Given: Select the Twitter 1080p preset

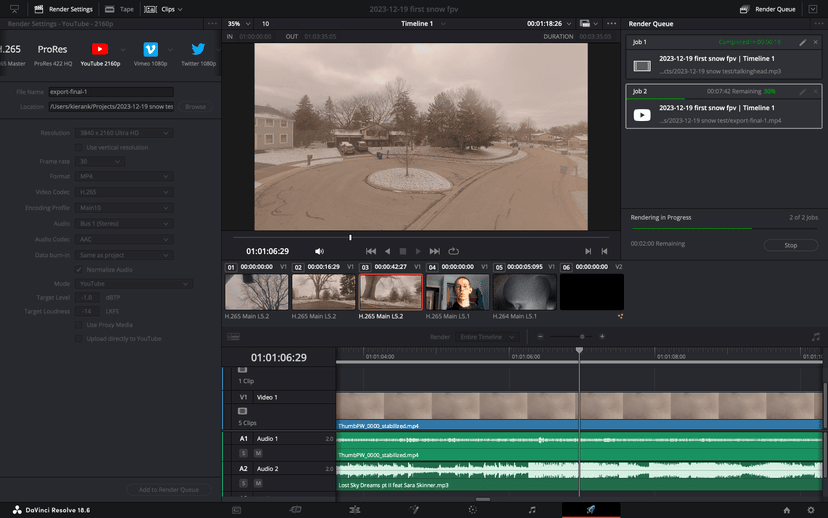Looking at the screenshot, I should 198,49.
